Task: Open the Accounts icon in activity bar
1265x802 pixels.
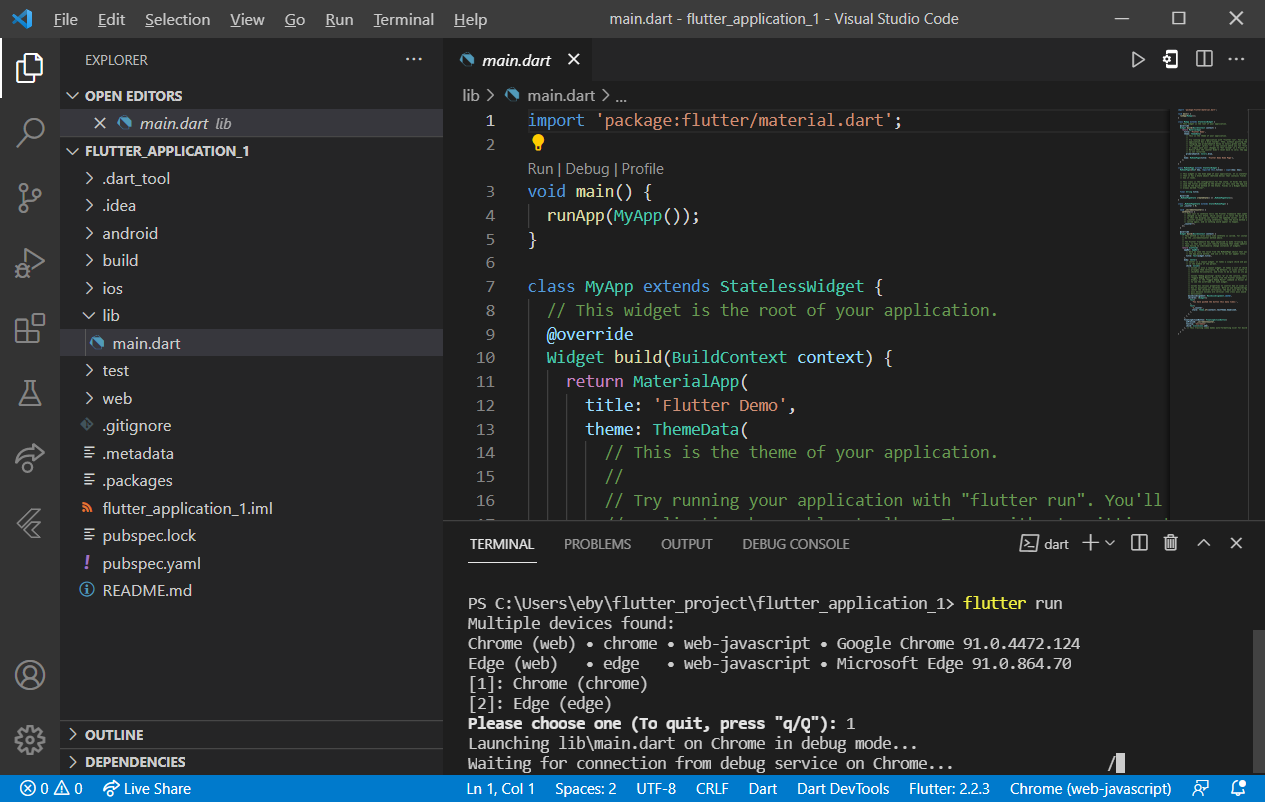Action: pos(30,675)
